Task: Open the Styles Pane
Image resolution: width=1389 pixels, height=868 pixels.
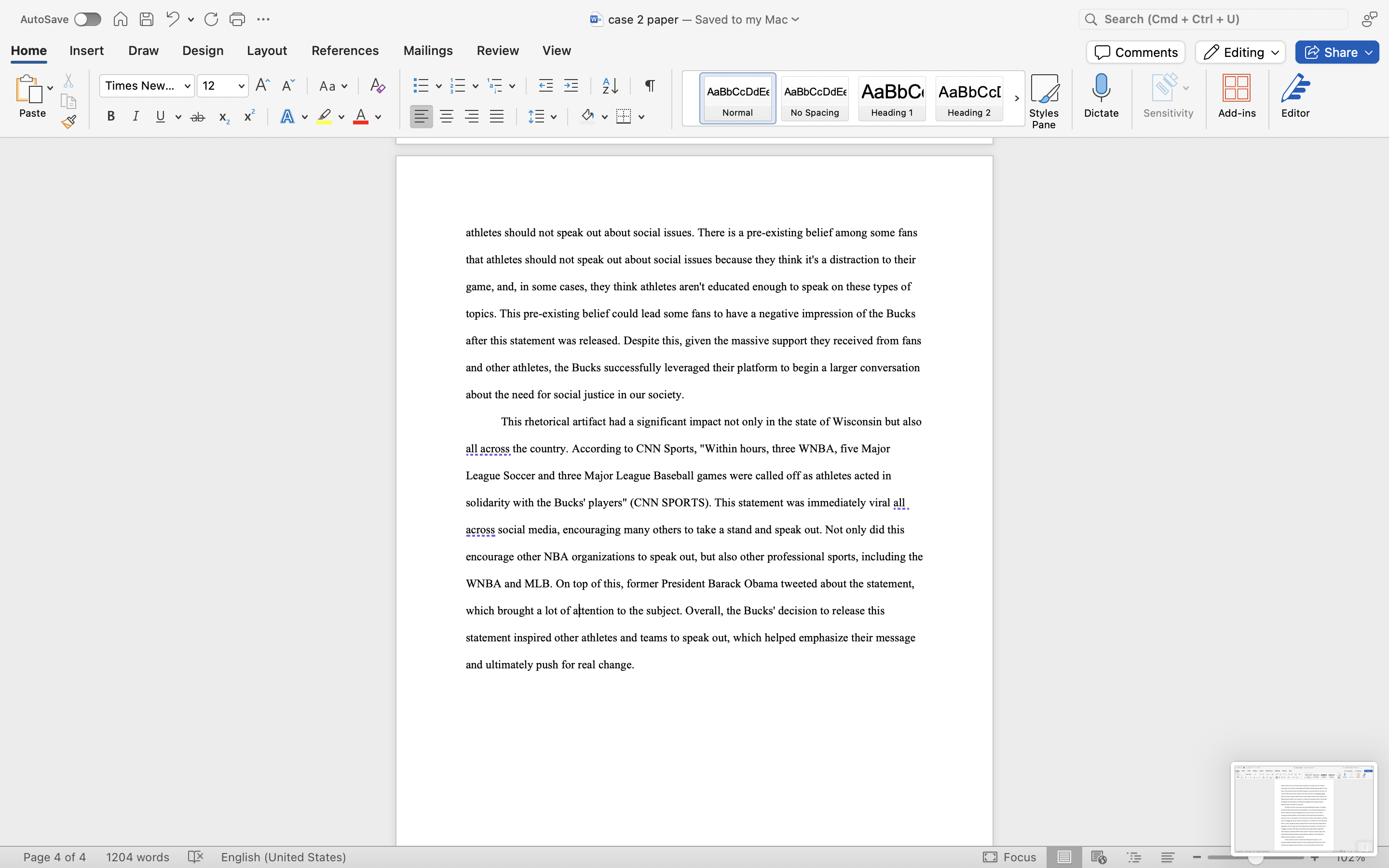Action: 1044,97
